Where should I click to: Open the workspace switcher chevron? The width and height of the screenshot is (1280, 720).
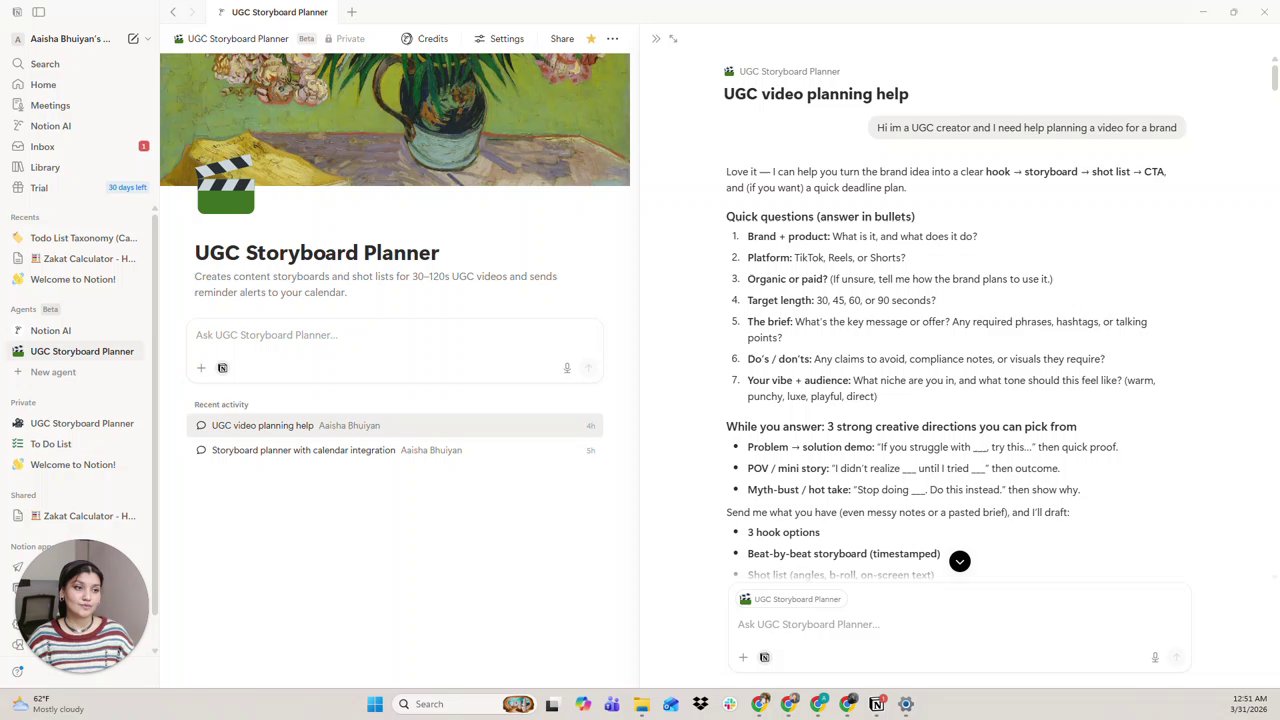coord(148,39)
